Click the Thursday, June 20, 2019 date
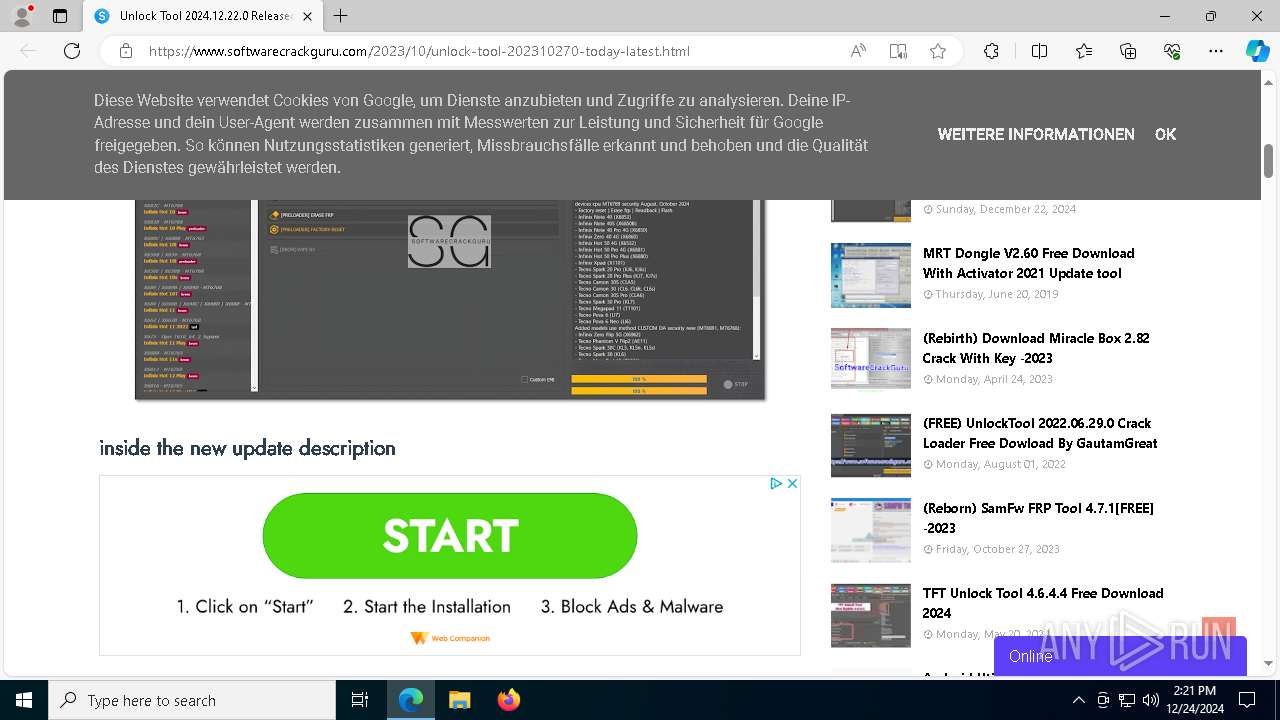The height and width of the screenshot is (720, 1280). (997, 294)
